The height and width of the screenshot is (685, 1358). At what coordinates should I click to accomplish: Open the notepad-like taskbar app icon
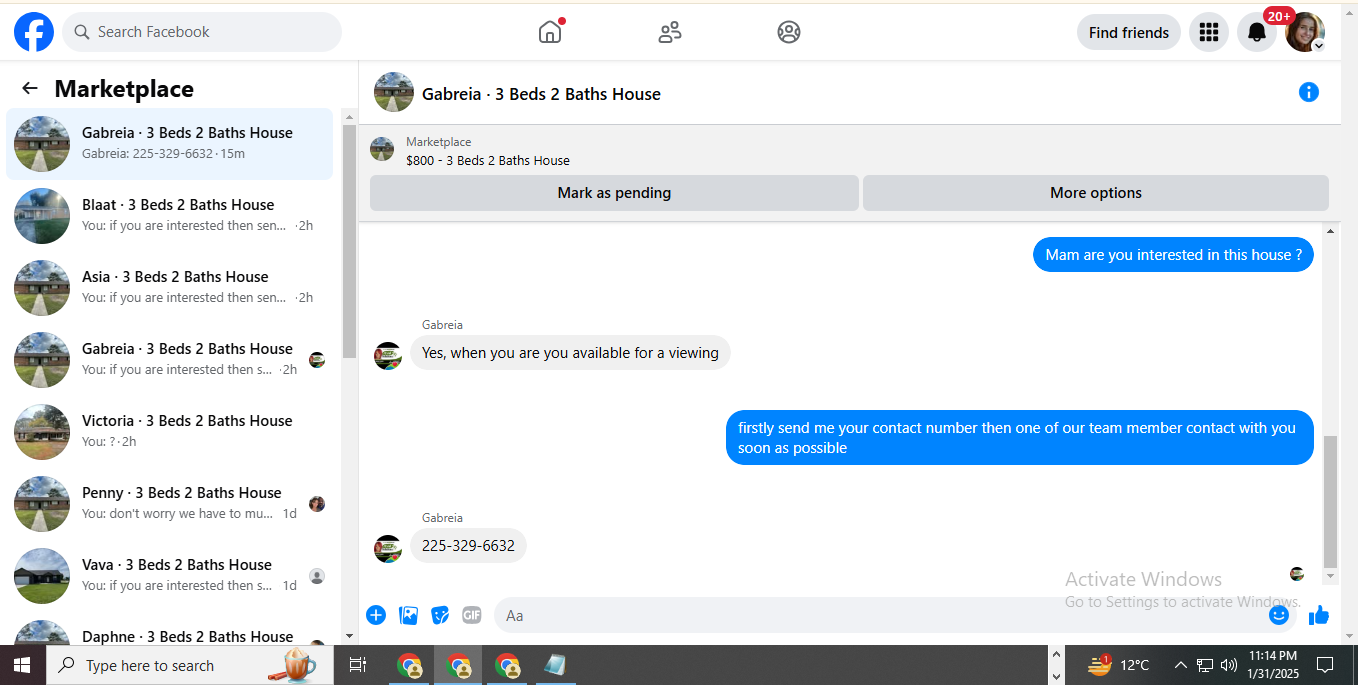pyautogui.click(x=554, y=665)
